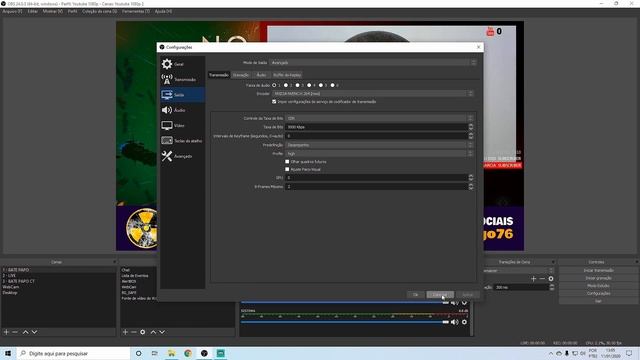Open source properties gear in sources toolbar
This screenshot has width=640, height=360.
click(142, 332)
